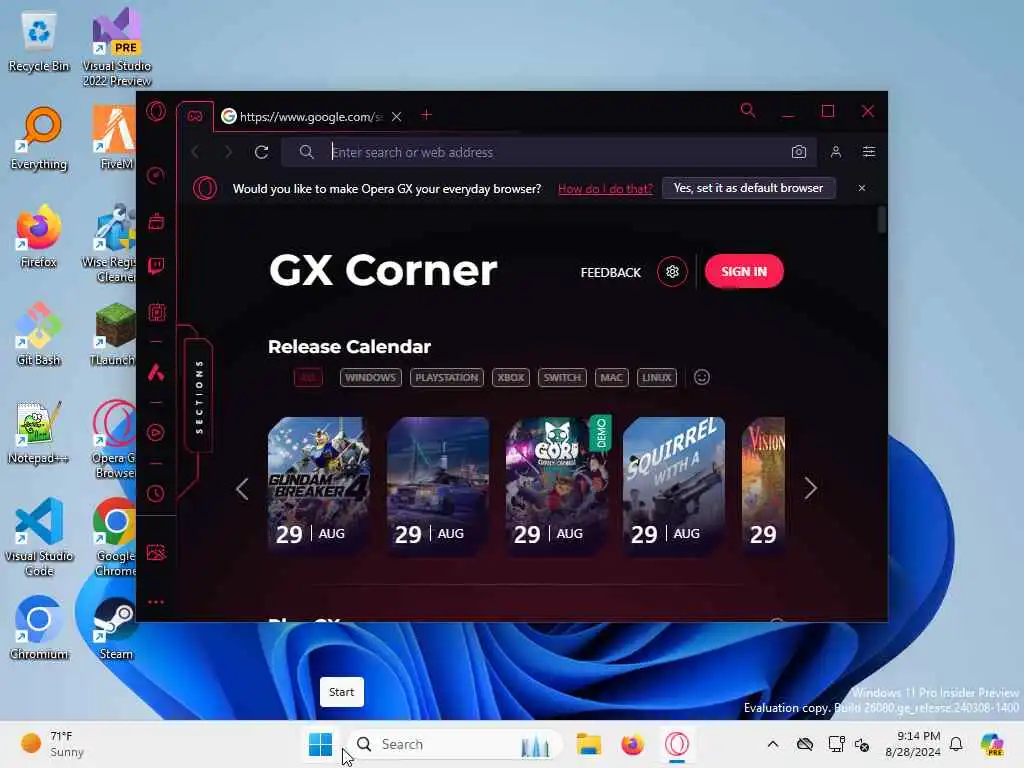Open the profile account icon

pyautogui.click(x=836, y=152)
